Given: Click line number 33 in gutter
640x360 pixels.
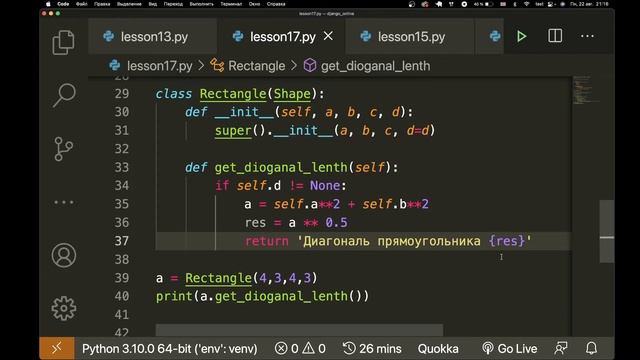Looking at the screenshot, I should pyautogui.click(x=122, y=167).
